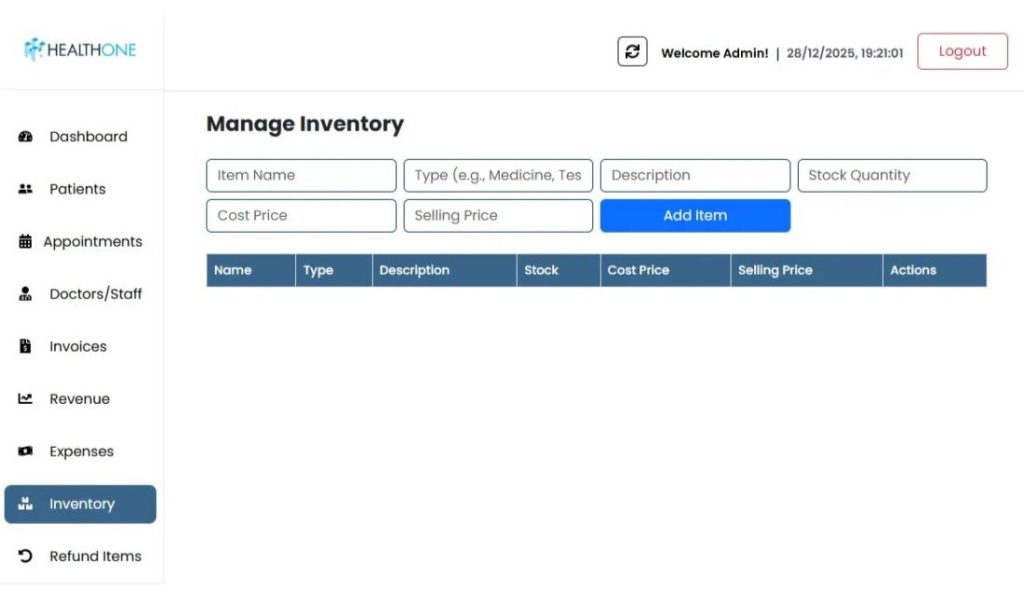The width and height of the screenshot is (1024, 605).
Task: Go to Patients in the sidebar
Action: (77, 189)
